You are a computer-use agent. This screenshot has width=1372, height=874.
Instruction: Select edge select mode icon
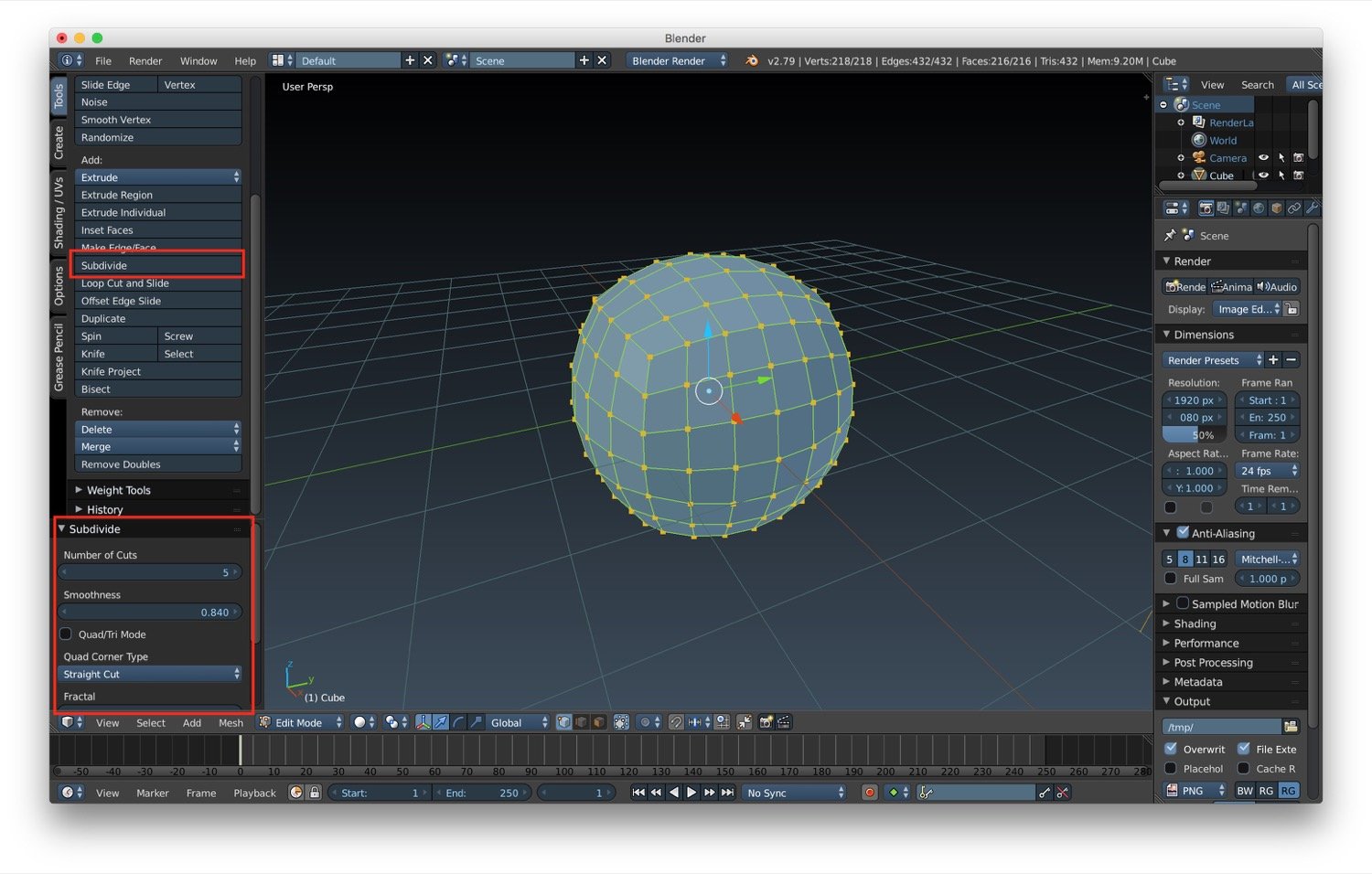tap(581, 722)
